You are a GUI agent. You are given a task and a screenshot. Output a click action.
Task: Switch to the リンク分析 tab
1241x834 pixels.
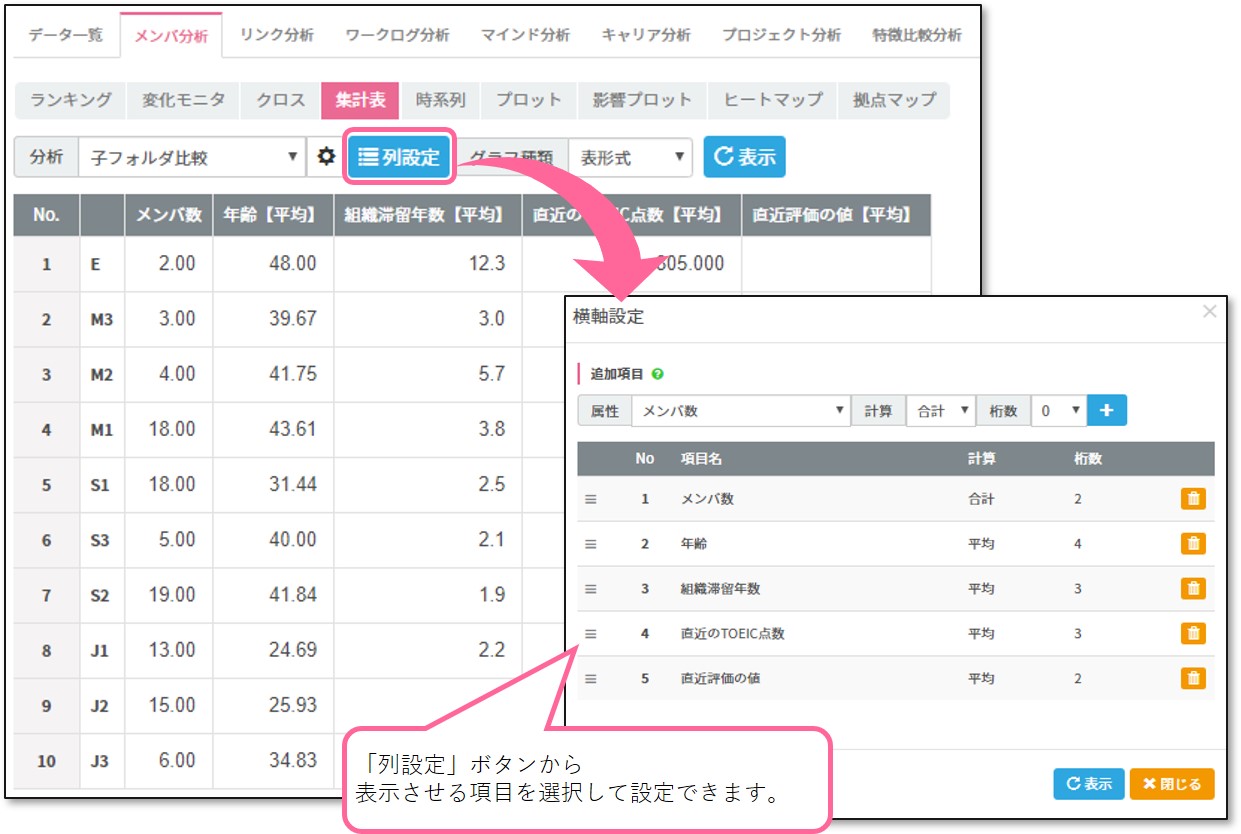pyautogui.click(x=277, y=35)
